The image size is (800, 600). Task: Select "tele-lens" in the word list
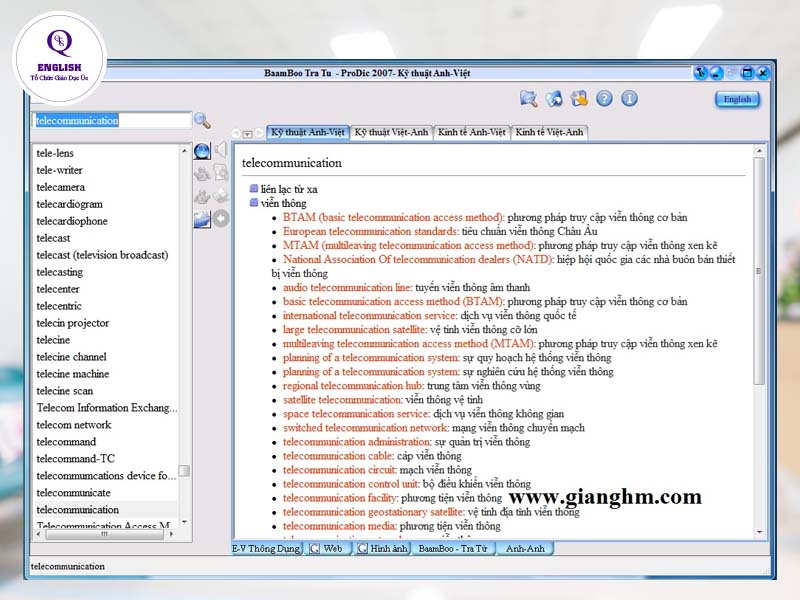pyautogui.click(x=55, y=153)
